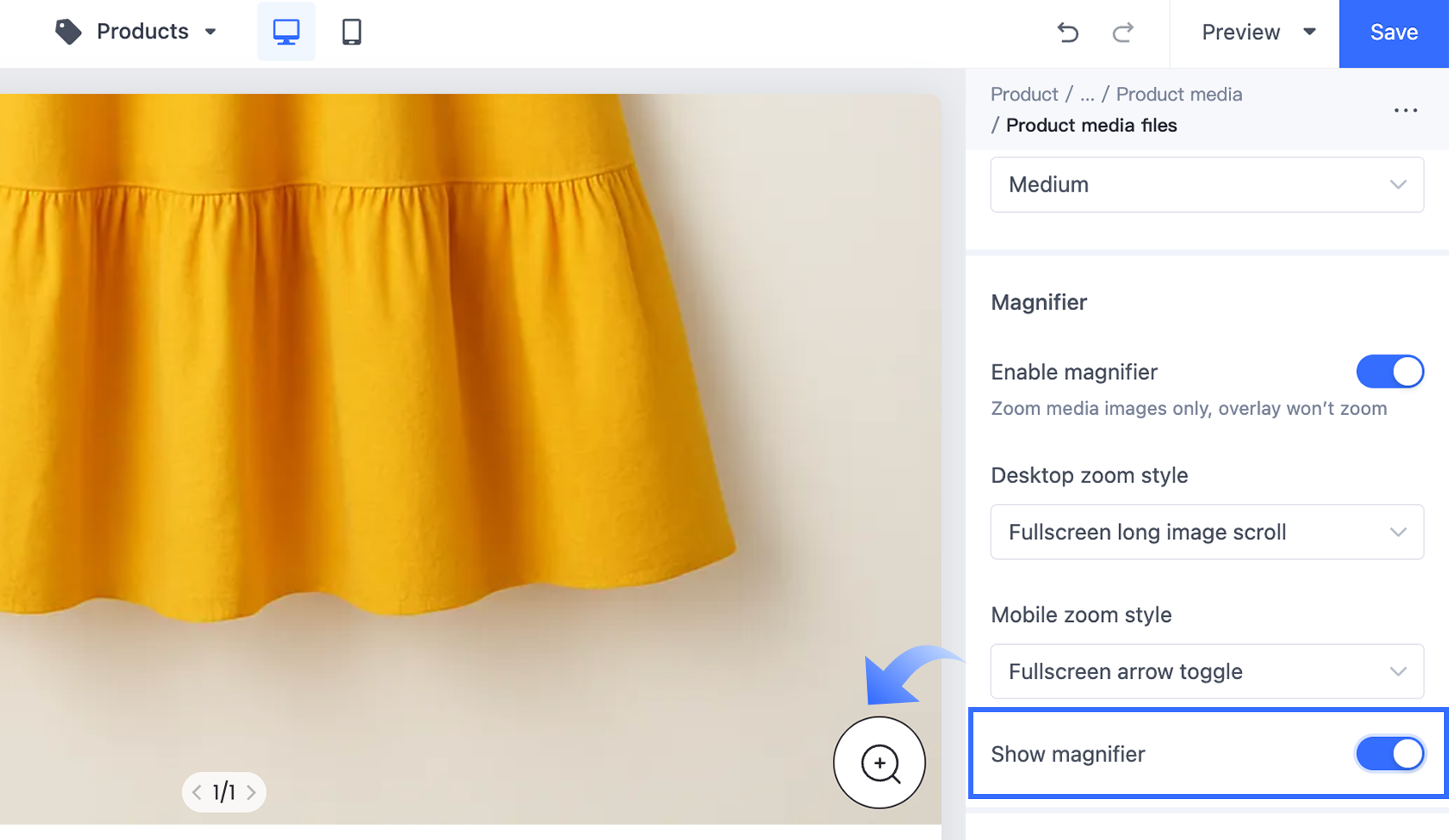This screenshot has width=1449, height=840.
Task: Click the Preview button
Action: click(x=1240, y=32)
